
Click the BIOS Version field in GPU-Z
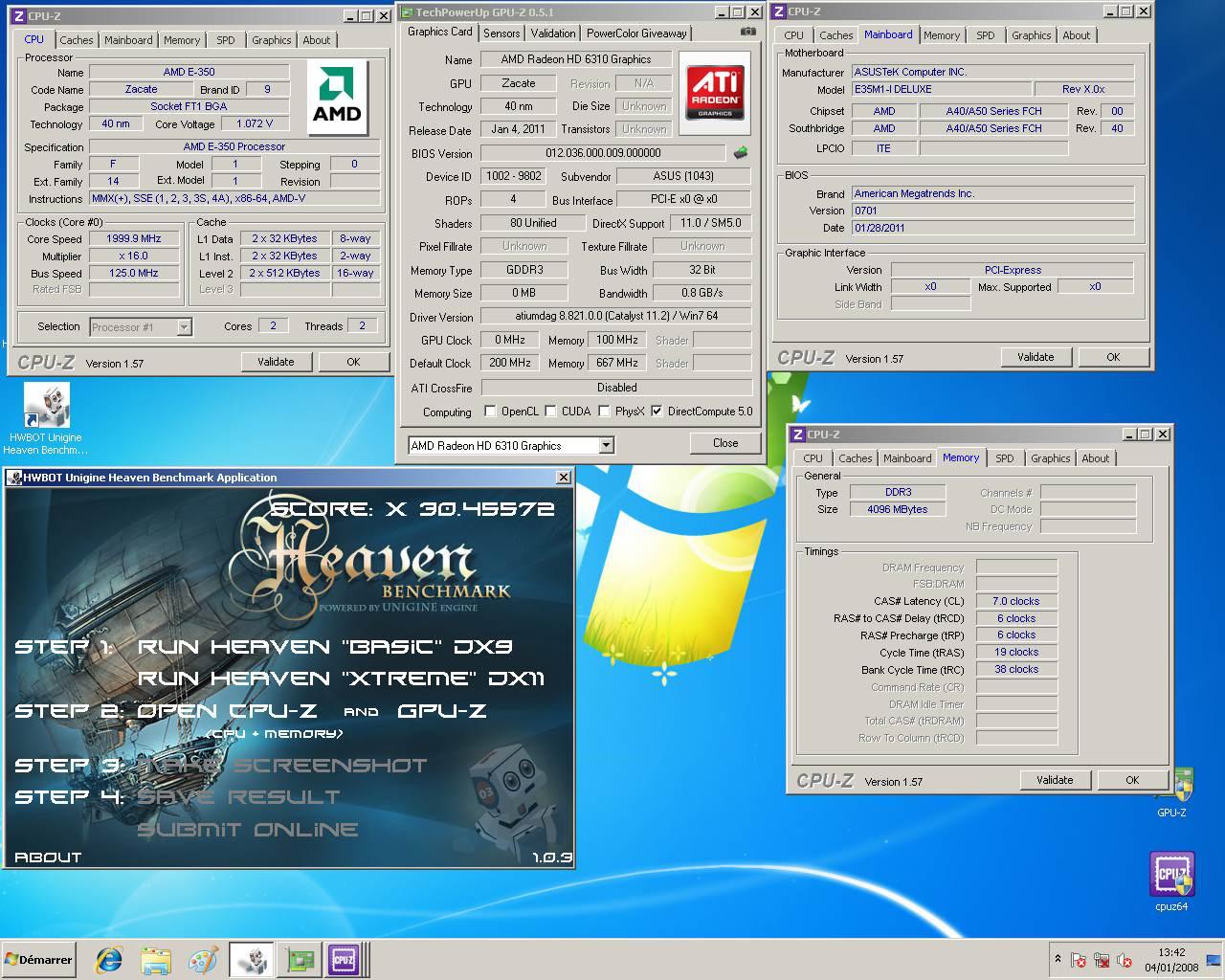point(603,153)
